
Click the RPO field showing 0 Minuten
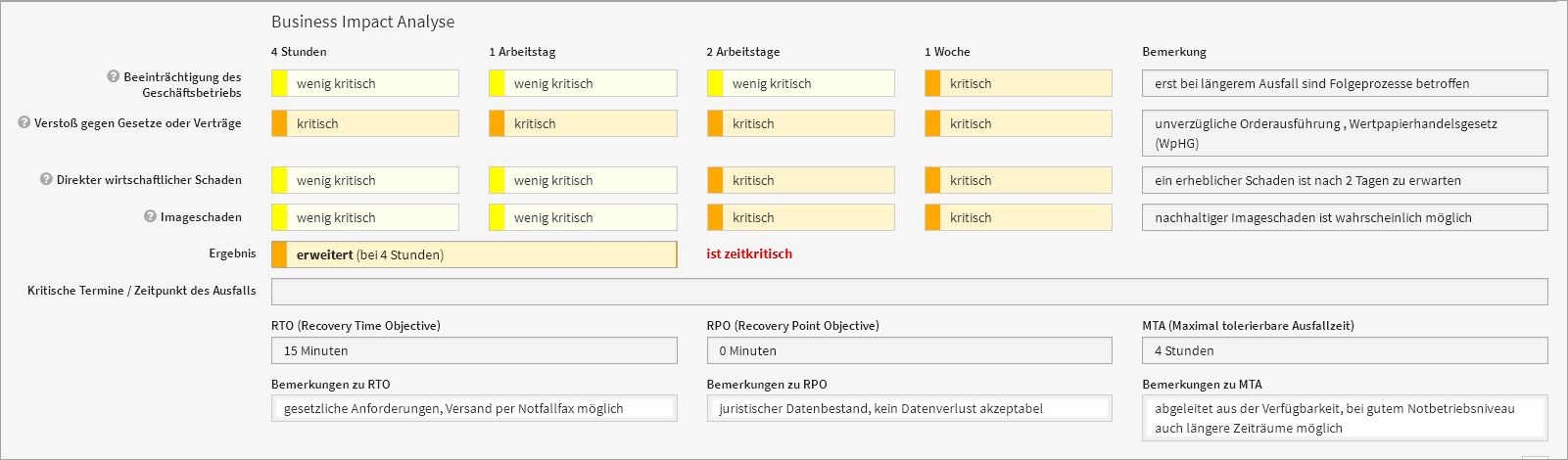coord(909,351)
